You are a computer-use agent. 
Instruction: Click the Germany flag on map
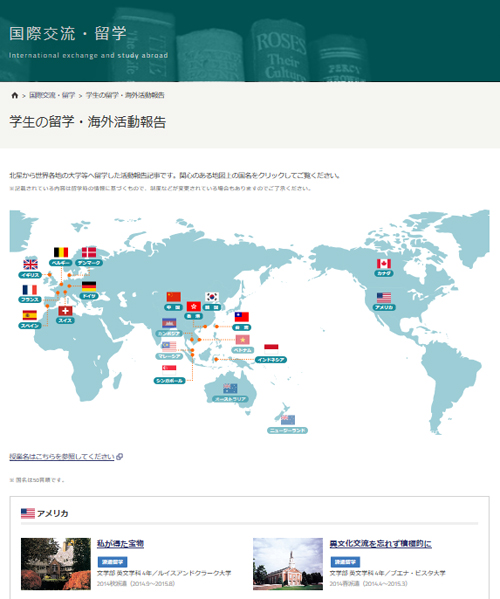(x=89, y=286)
